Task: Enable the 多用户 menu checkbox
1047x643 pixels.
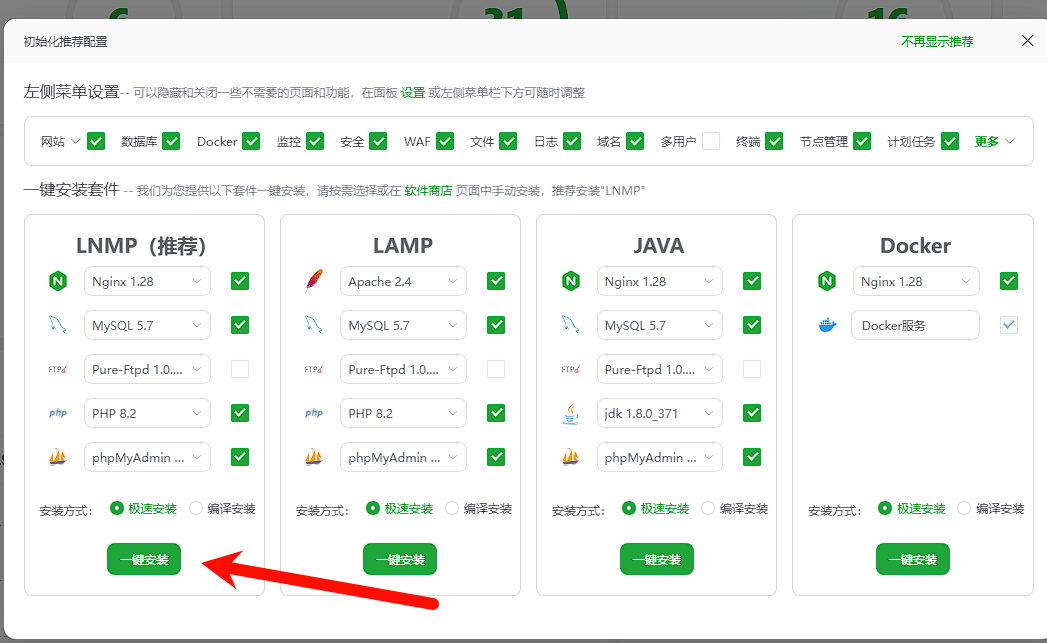Action: pos(710,141)
